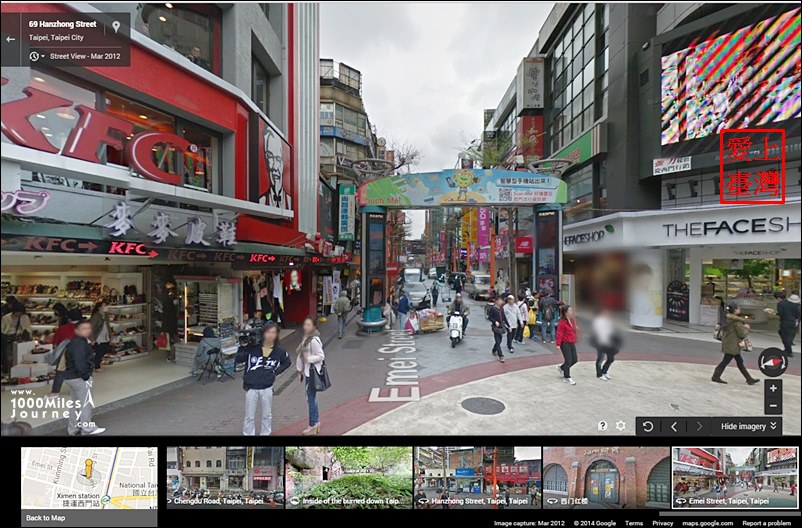This screenshot has height=528, width=802.
Task: Open the Hanzhong Street, Taipei thumbnail
Action: point(477,478)
